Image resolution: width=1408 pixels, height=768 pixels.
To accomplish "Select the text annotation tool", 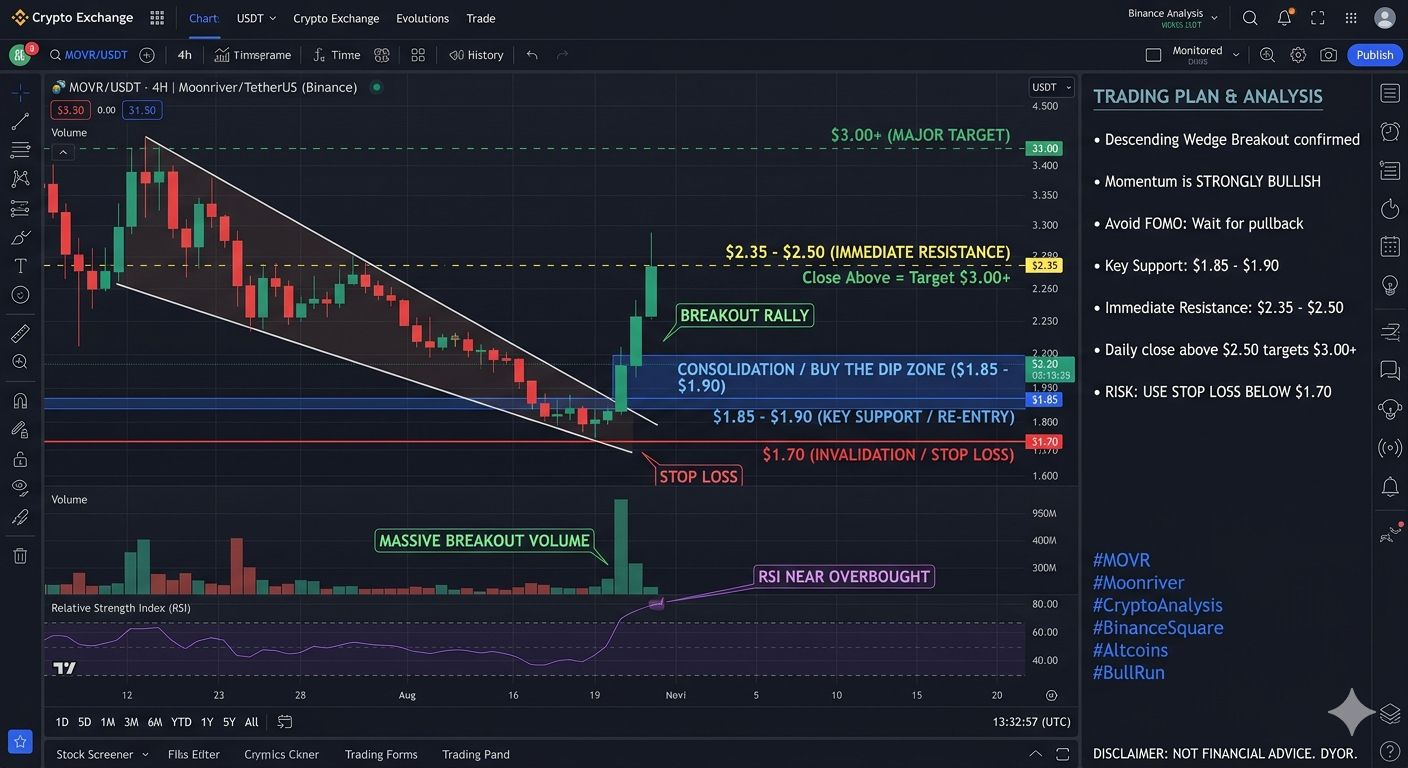I will [20, 266].
